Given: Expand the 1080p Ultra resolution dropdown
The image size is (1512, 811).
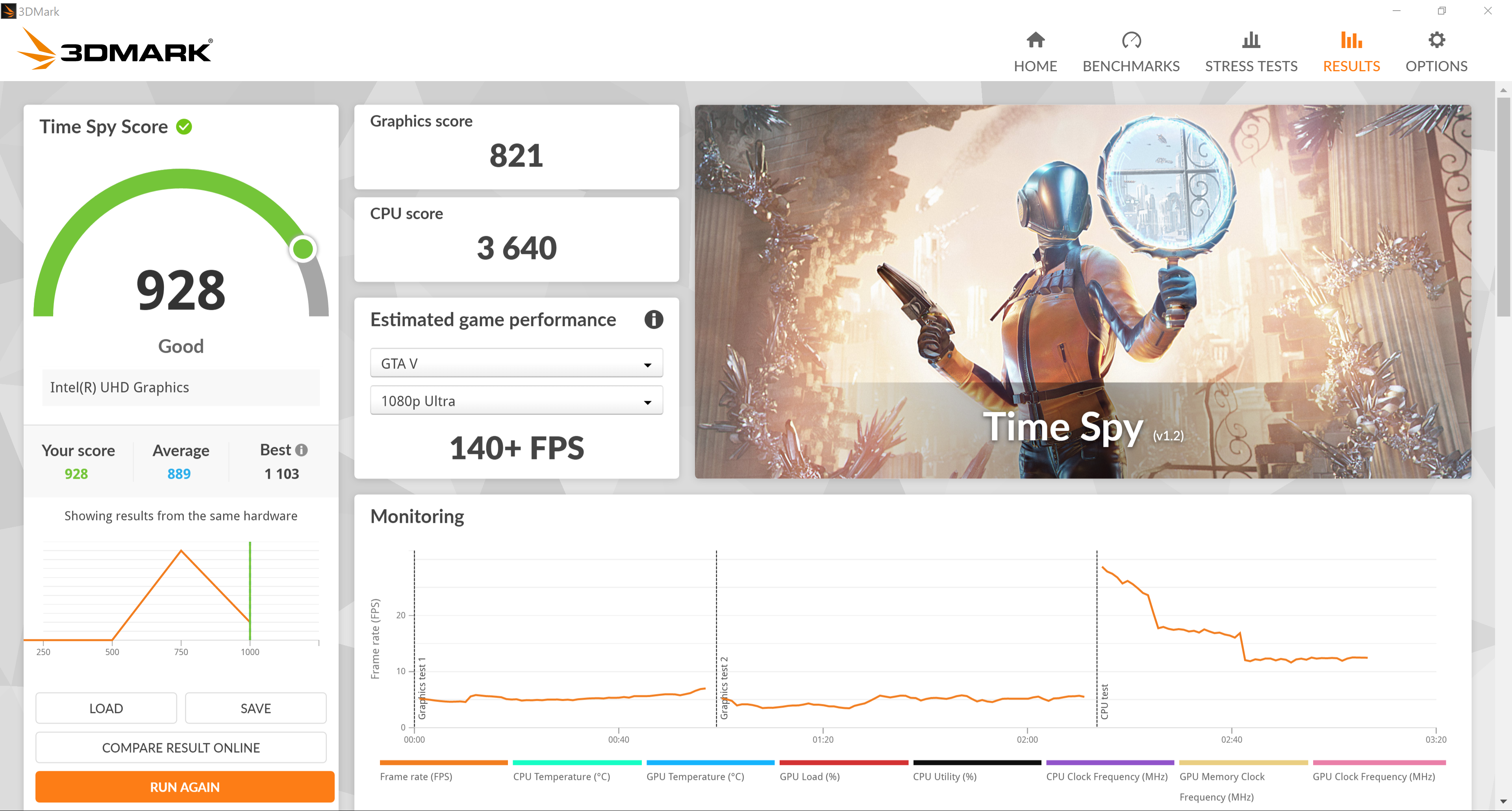Looking at the screenshot, I should (516, 401).
